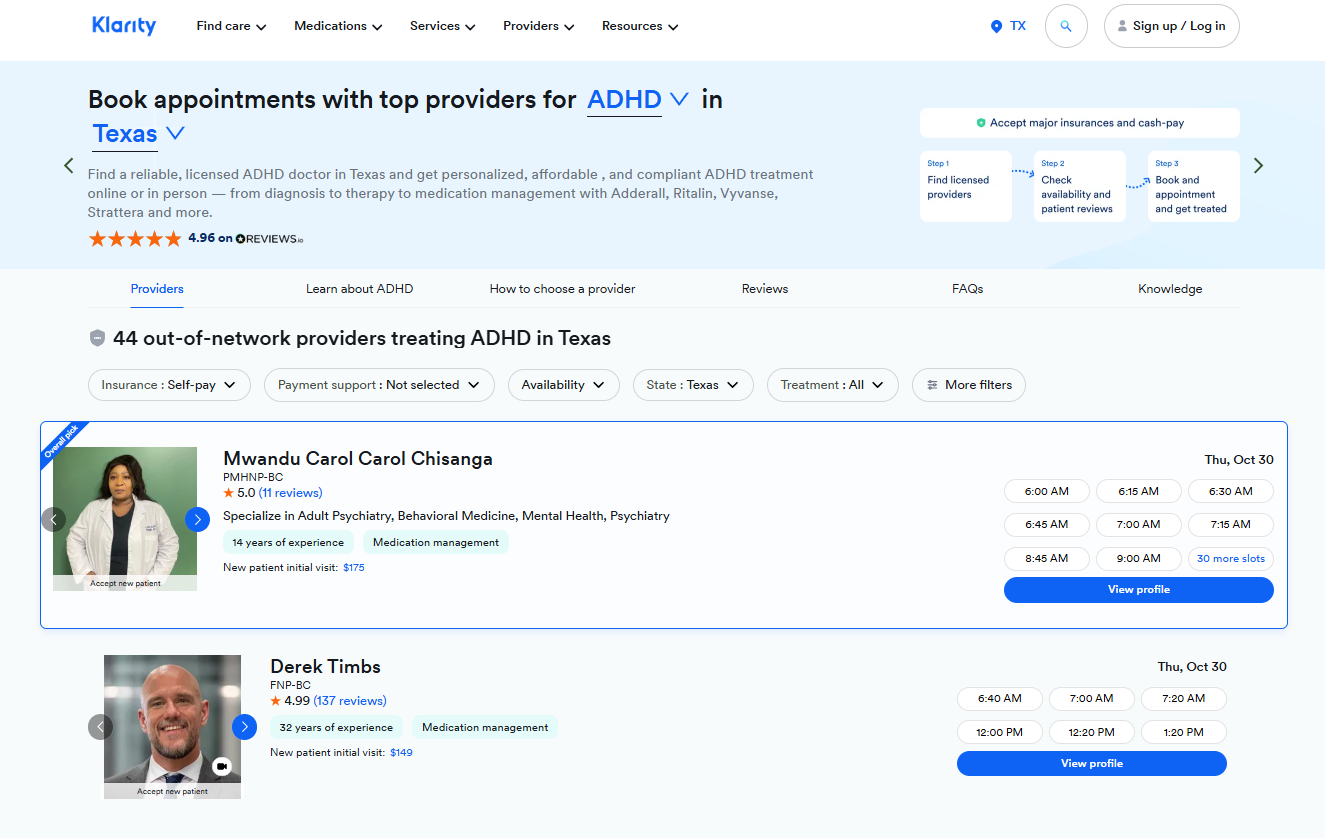
Task: Open Availability filter
Action: [x=563, y=385]
